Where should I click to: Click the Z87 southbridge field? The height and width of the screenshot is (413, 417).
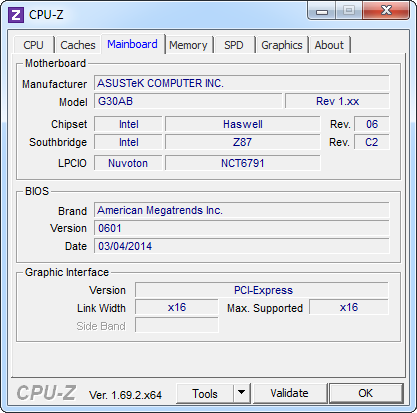(243, 142)
